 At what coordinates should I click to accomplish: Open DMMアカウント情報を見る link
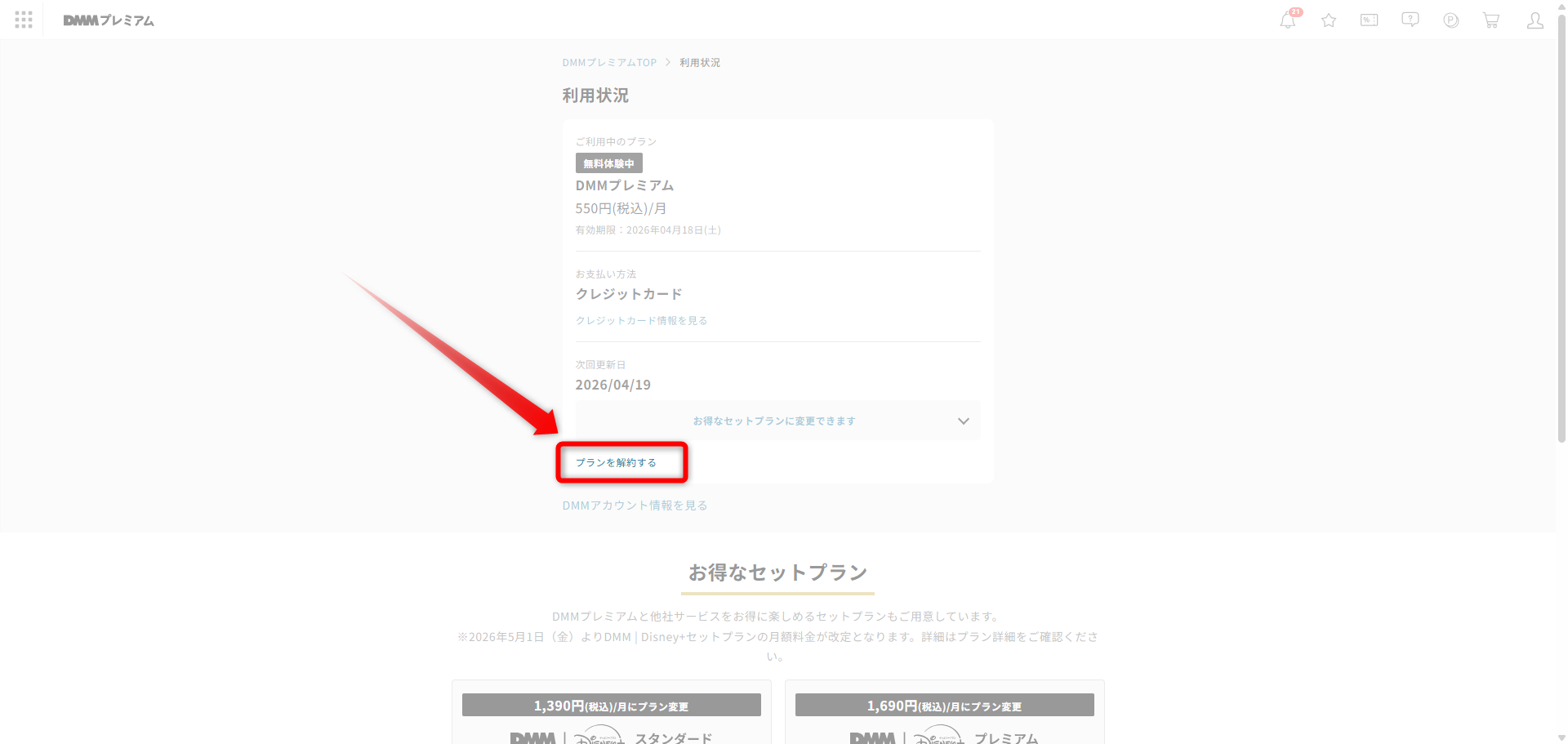(x=635, y=506)
